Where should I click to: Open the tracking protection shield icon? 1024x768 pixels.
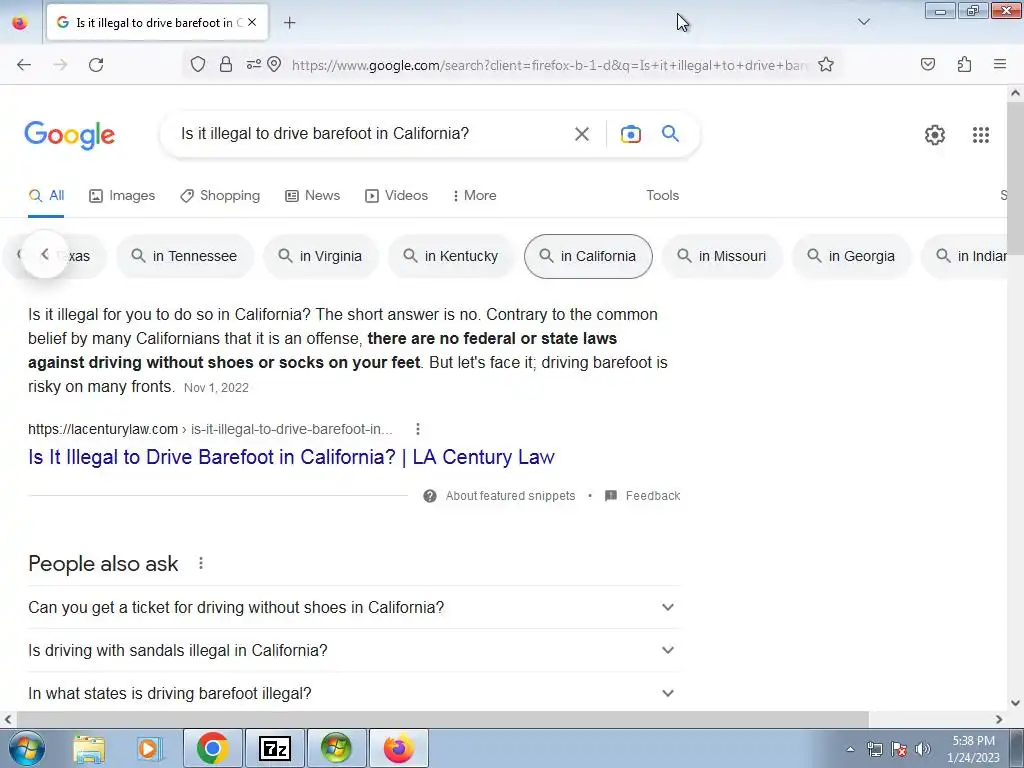(198, 64)
